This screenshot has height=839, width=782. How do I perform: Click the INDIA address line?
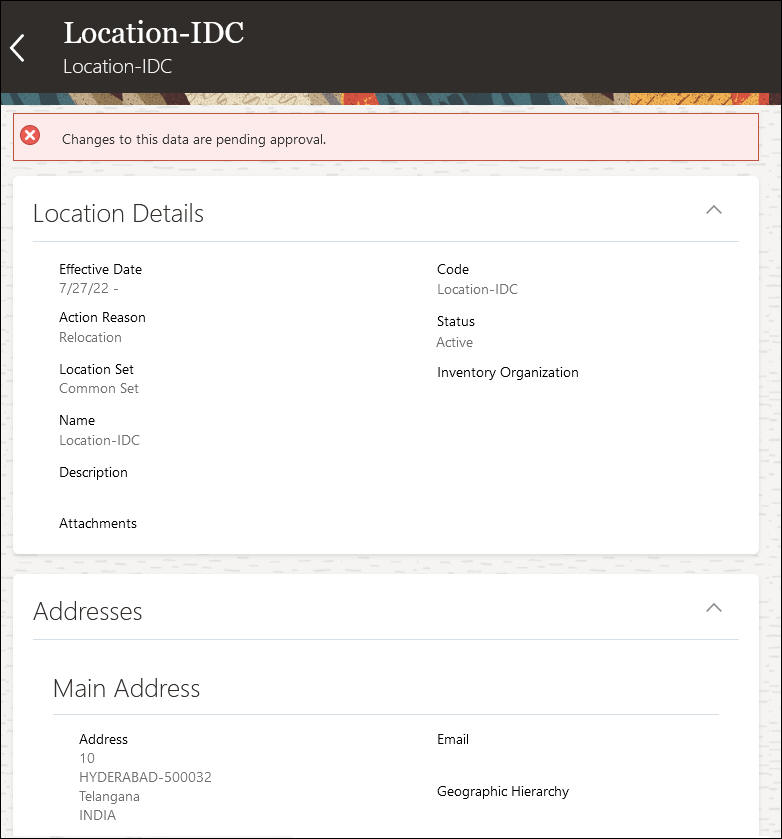(x=97, y=815)
